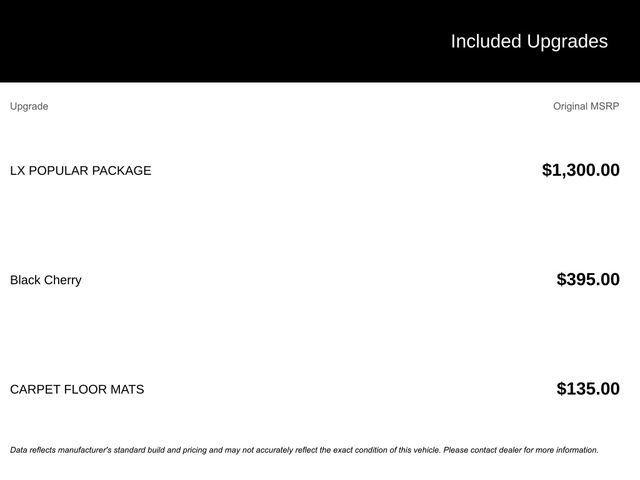Click the word 'MSRP' in the column header
This screenshot has height=480, width=640.
click(603, 106)
